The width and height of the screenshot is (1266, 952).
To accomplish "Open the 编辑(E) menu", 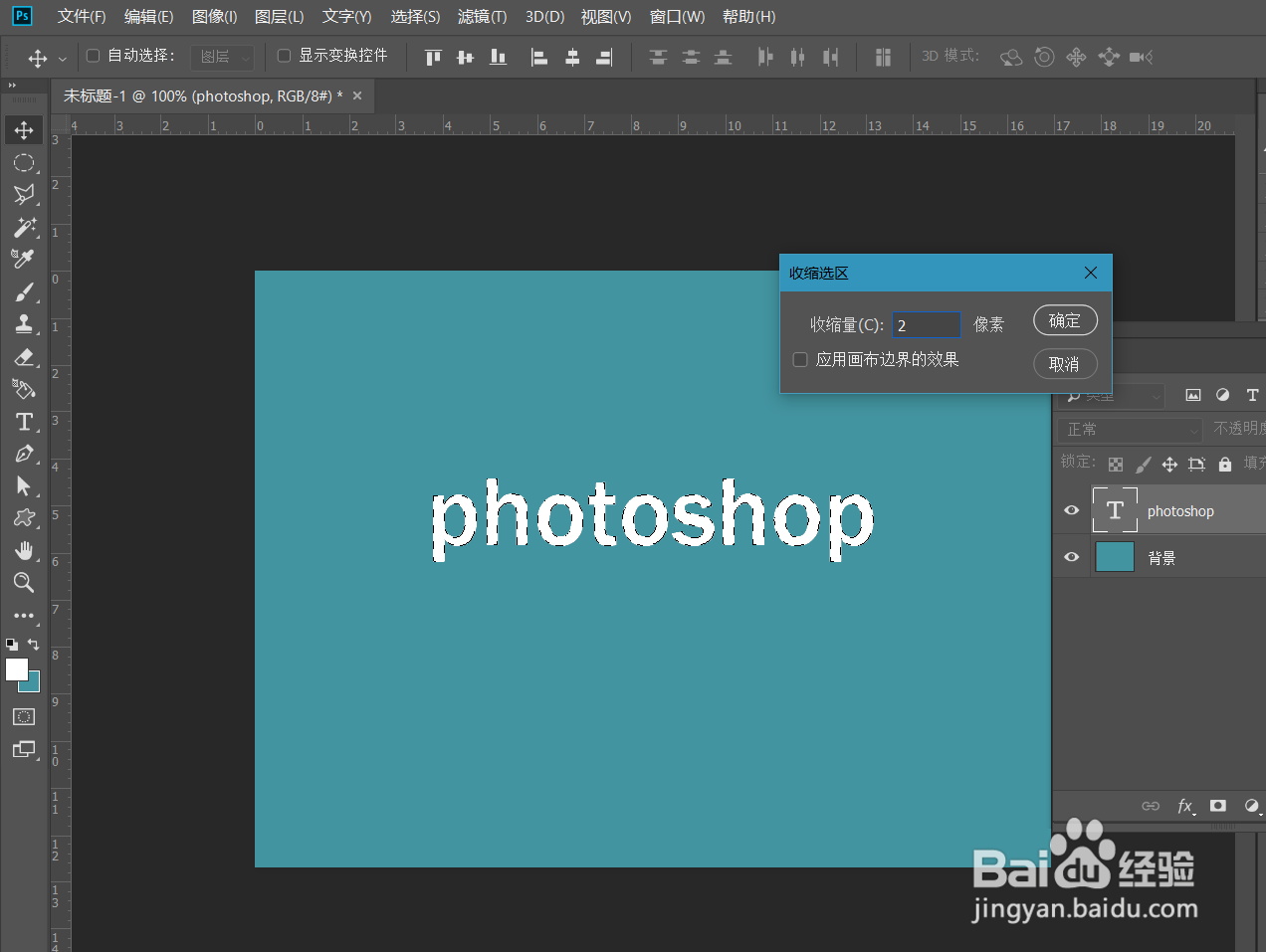I will coord(148,17).
